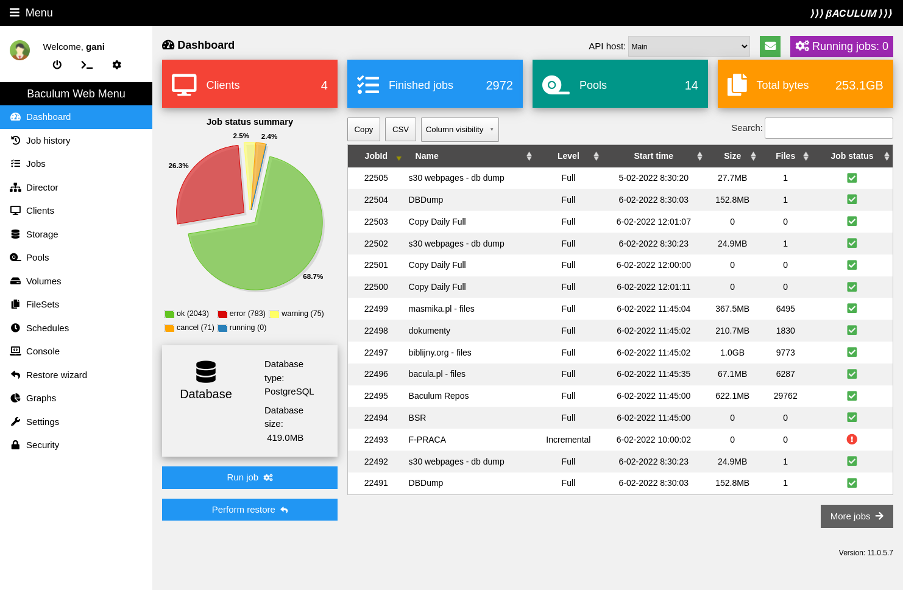The image size is (904, 590).
Task: Click the power/logout icon under Welcome
Action: click(x=57, y=65)
